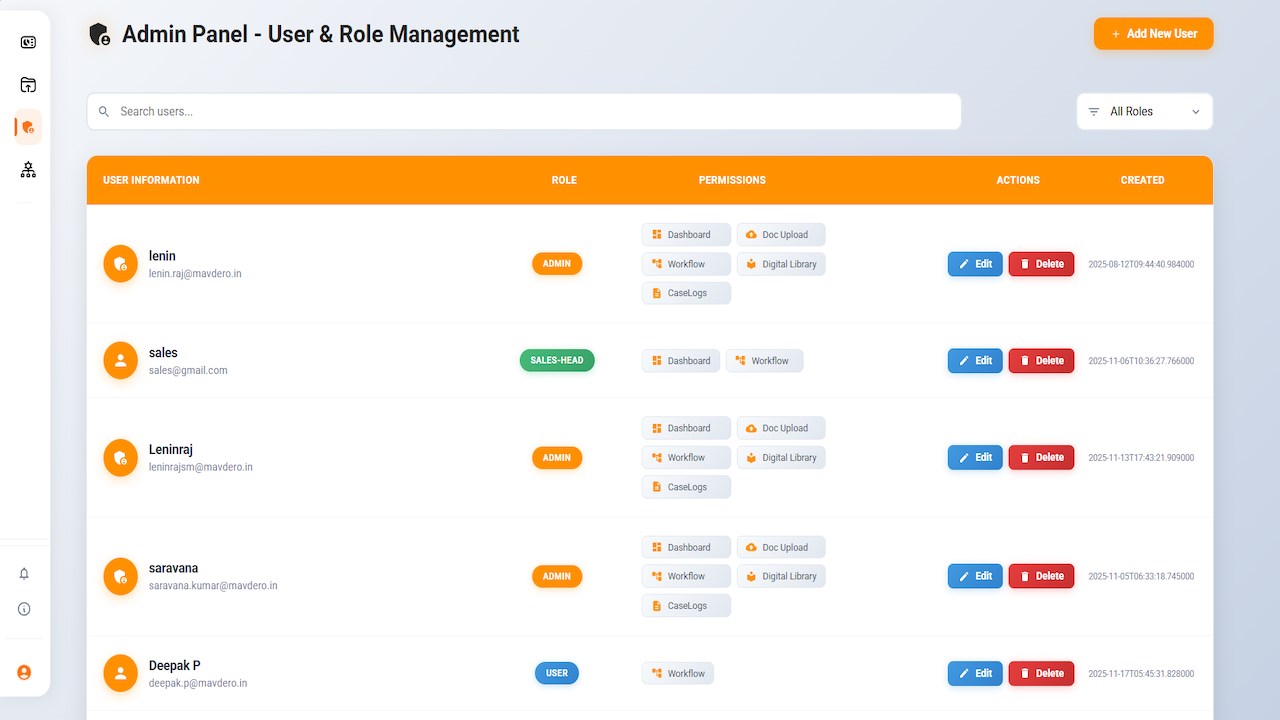Edit the sales user
Image resolution: width=1280 pixels, height=720 pixels.
pyautogui.click(x=975, y=361)
